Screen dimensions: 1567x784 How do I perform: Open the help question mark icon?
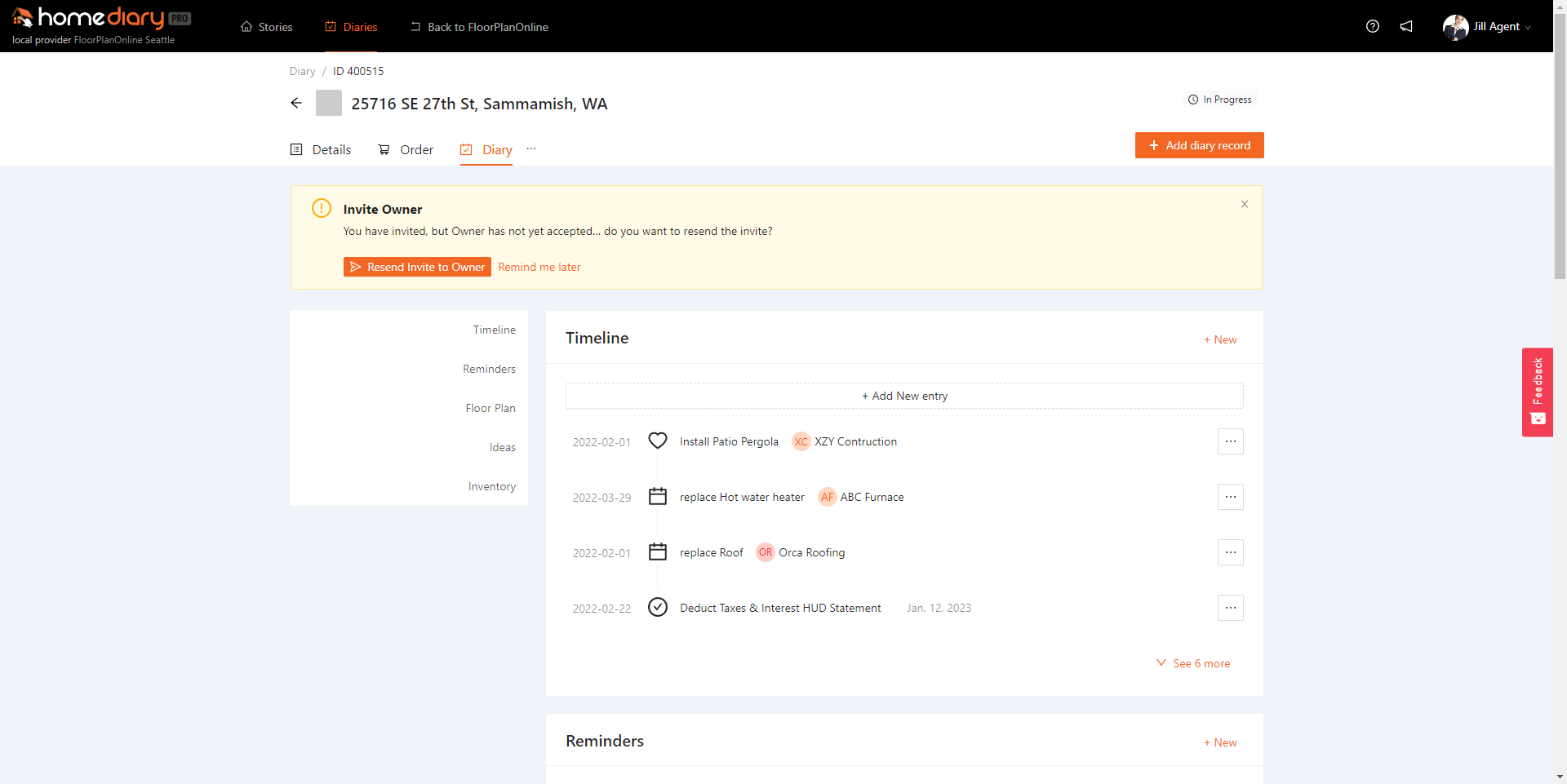(1373, 26)
